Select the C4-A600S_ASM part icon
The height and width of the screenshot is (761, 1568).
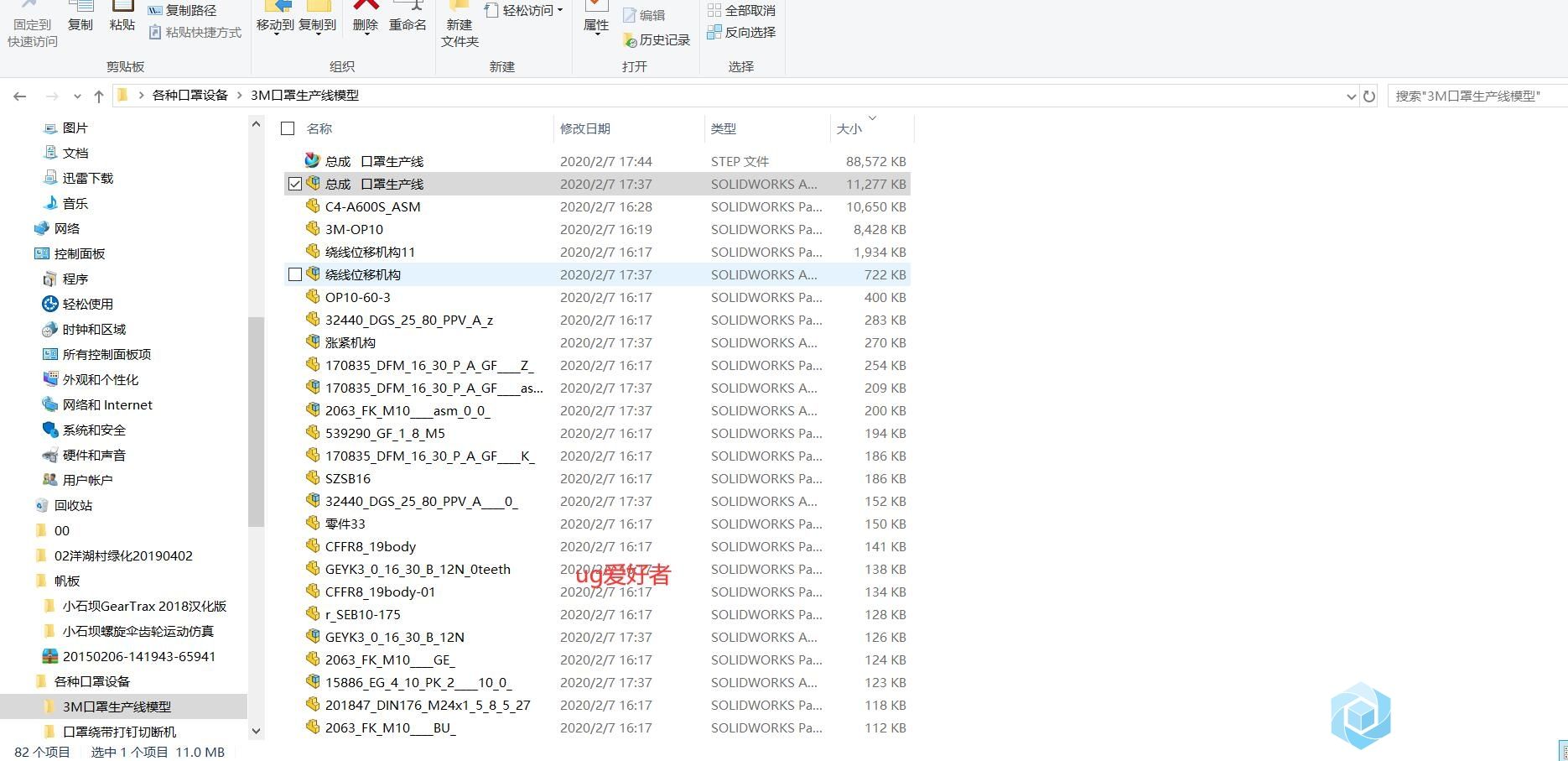[x=313, y=206]
